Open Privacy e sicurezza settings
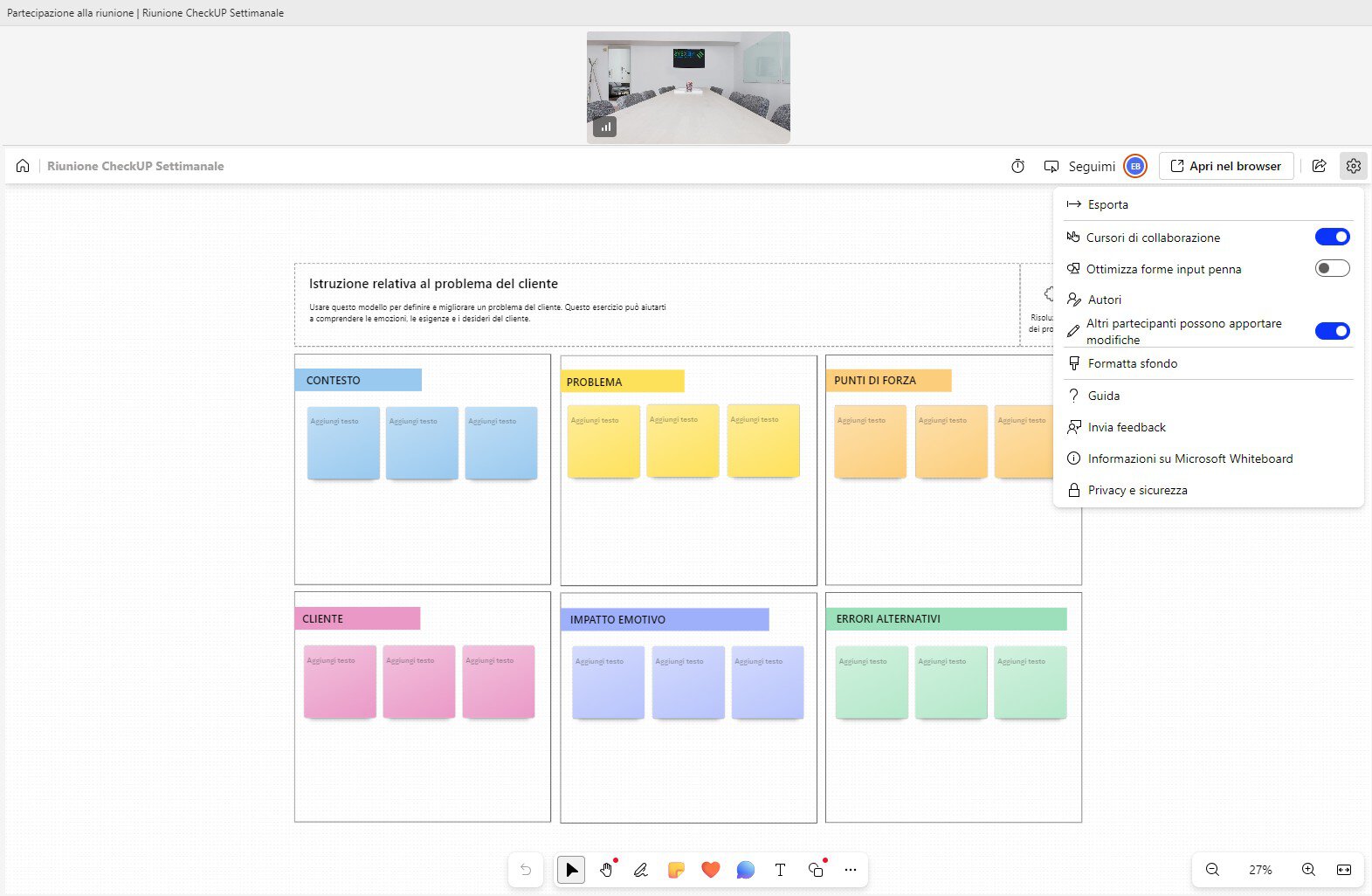The width and height of the screenshot is (1372, 896). [x=1209, y=490]
